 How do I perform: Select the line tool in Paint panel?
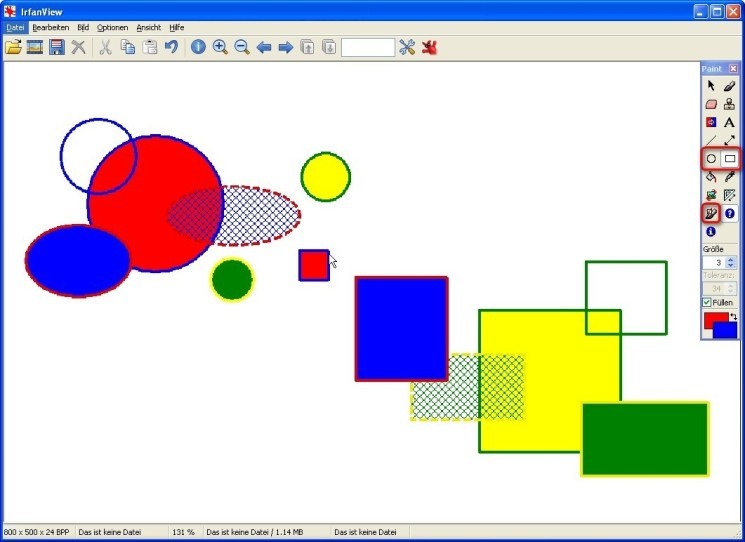(711, 140)
